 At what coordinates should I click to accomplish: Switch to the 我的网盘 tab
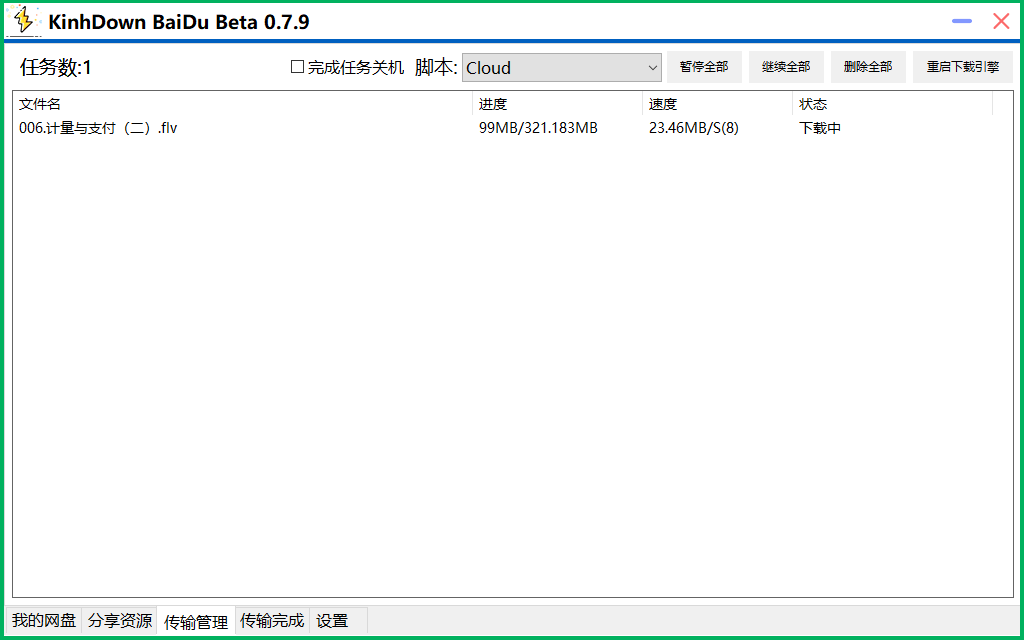click(x=44, y=621)
